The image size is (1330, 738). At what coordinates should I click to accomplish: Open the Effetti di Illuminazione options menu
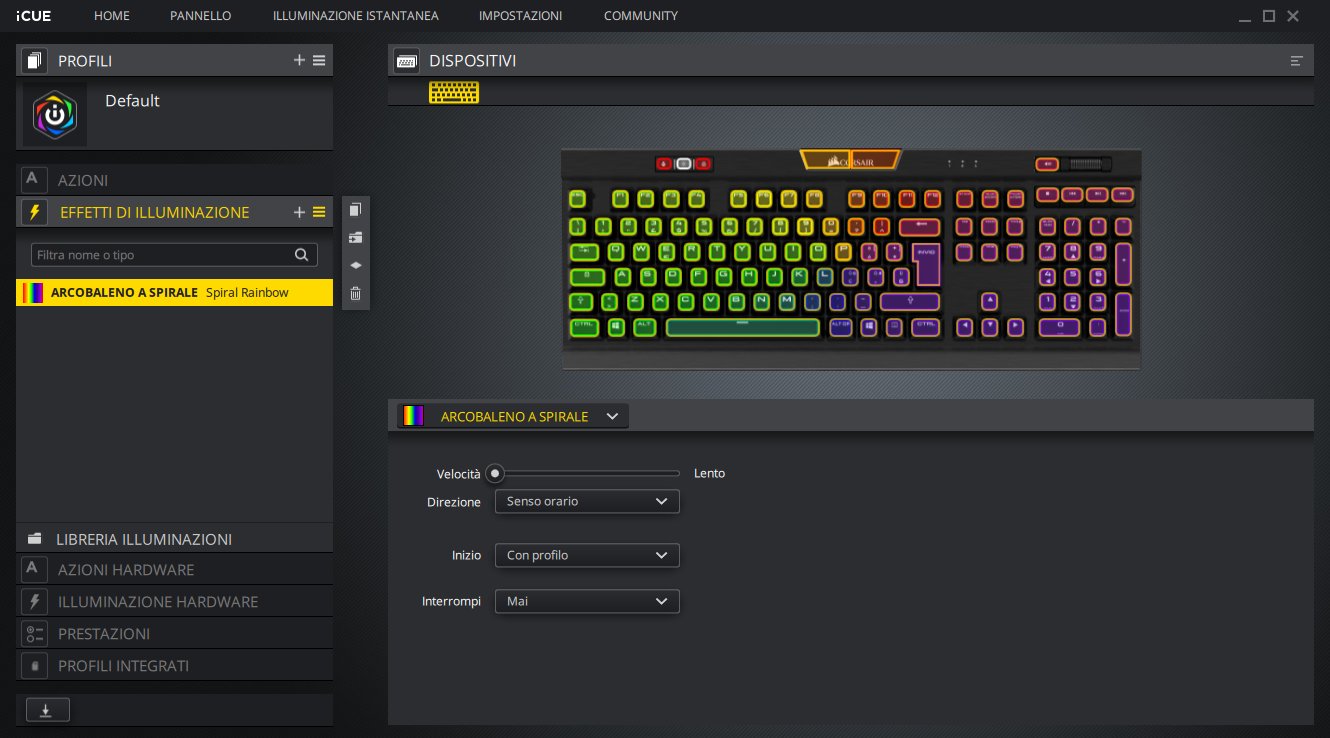coord(319,212)
